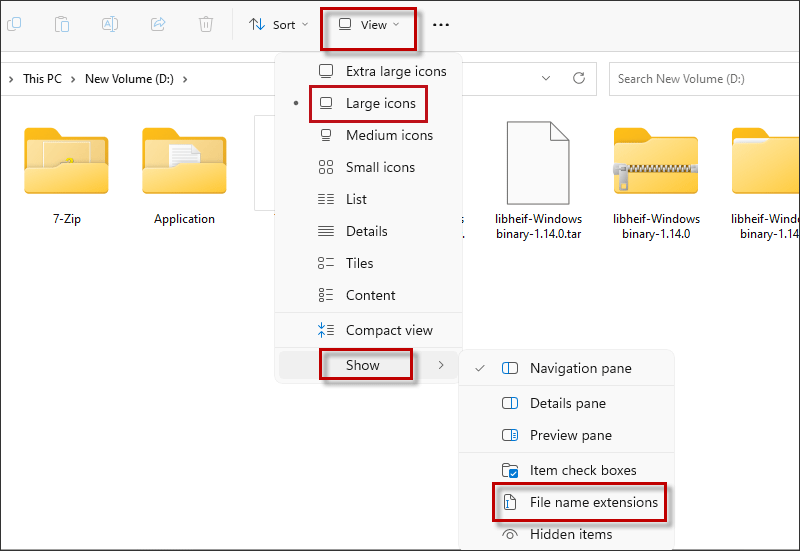The image size is (800, 551).
Task: Switch to Small icons view
Action: [x=368, y=167]
